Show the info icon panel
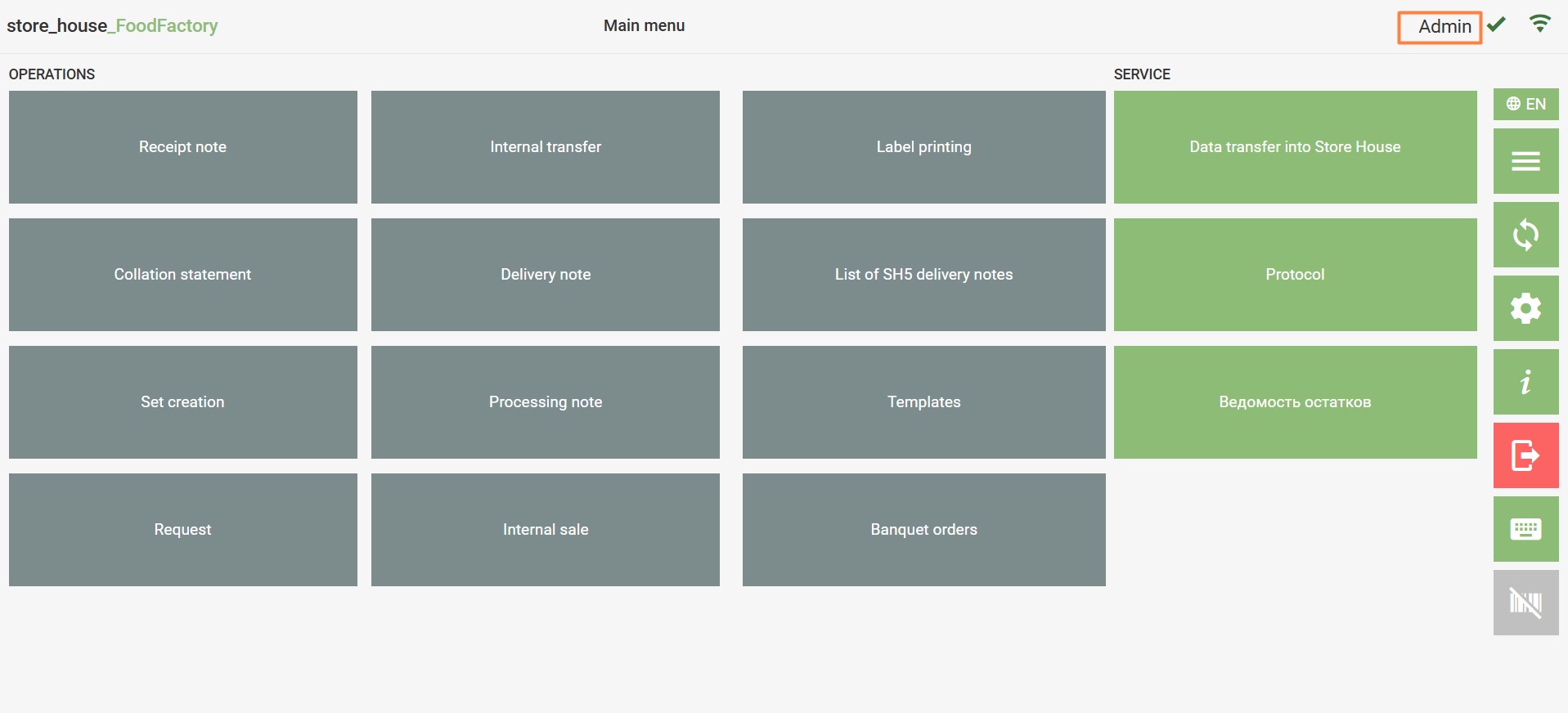Viewport: 1568px width, 713px height. tap(1525, 382)
